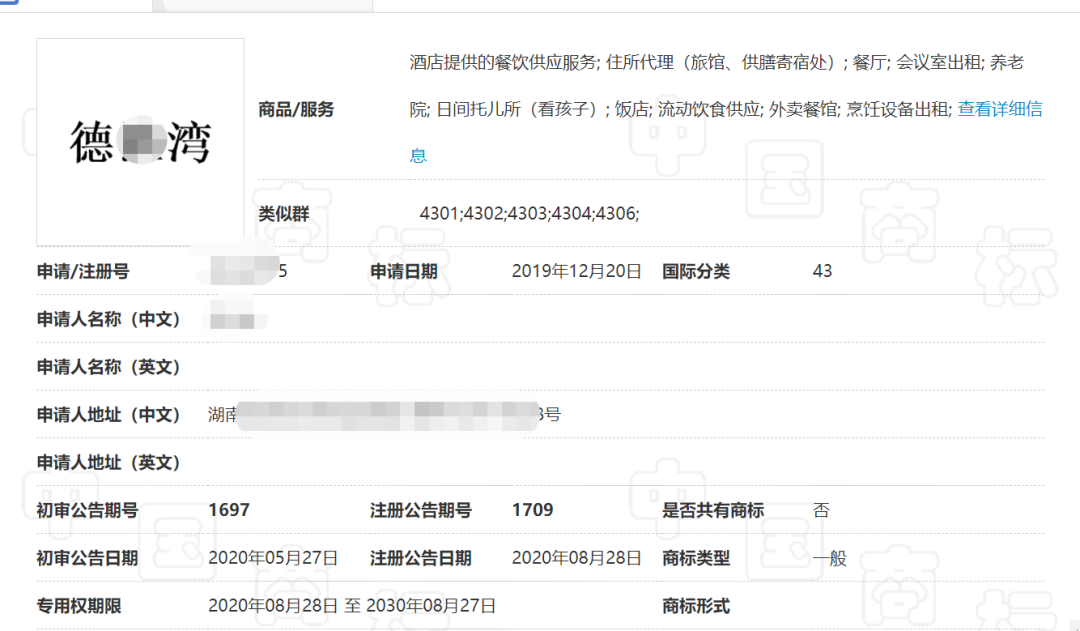Select the shared trademark value 否
The height and width of the screenshot is (631, 1080).
821,510
